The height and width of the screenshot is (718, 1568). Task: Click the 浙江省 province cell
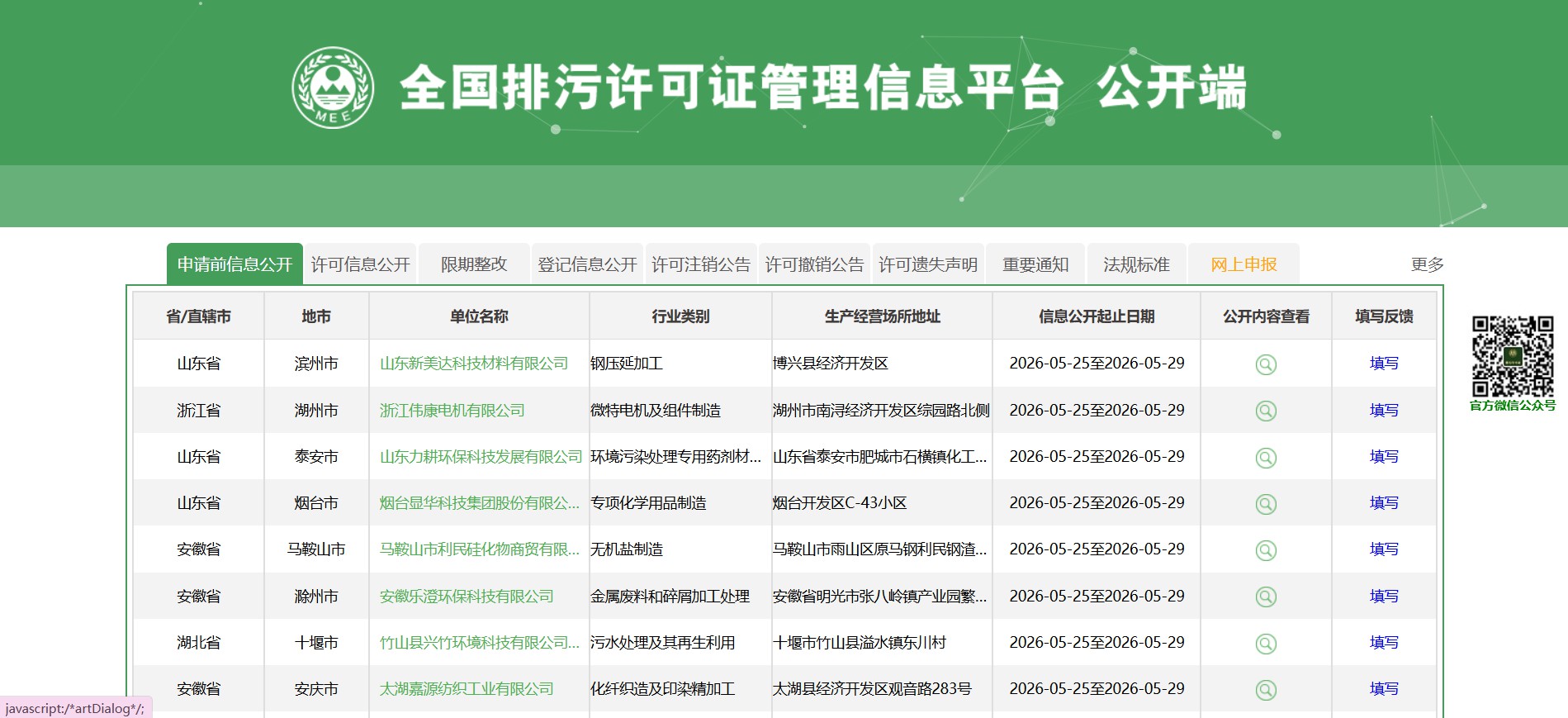[198, 411]
